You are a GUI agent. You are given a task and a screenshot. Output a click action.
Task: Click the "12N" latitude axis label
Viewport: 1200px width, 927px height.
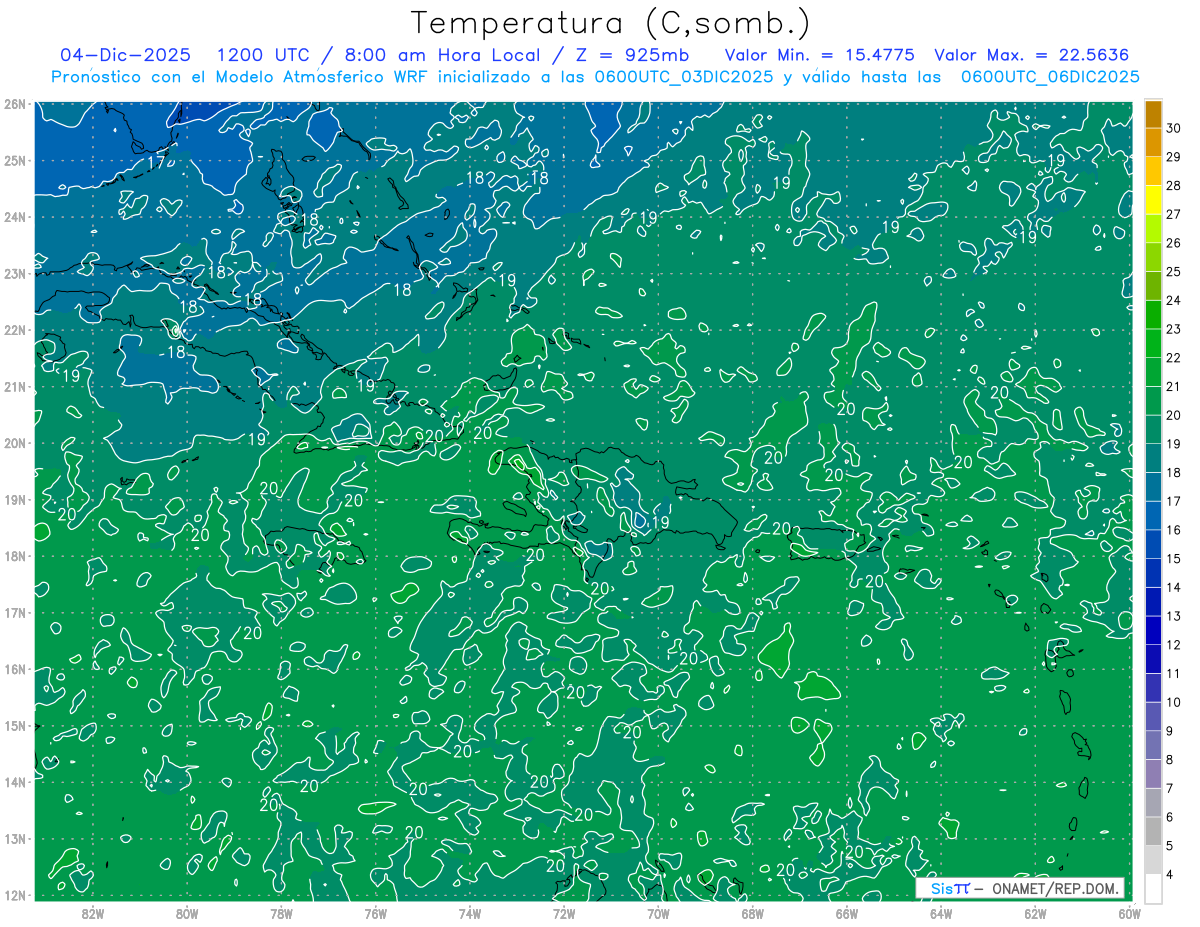15,895
